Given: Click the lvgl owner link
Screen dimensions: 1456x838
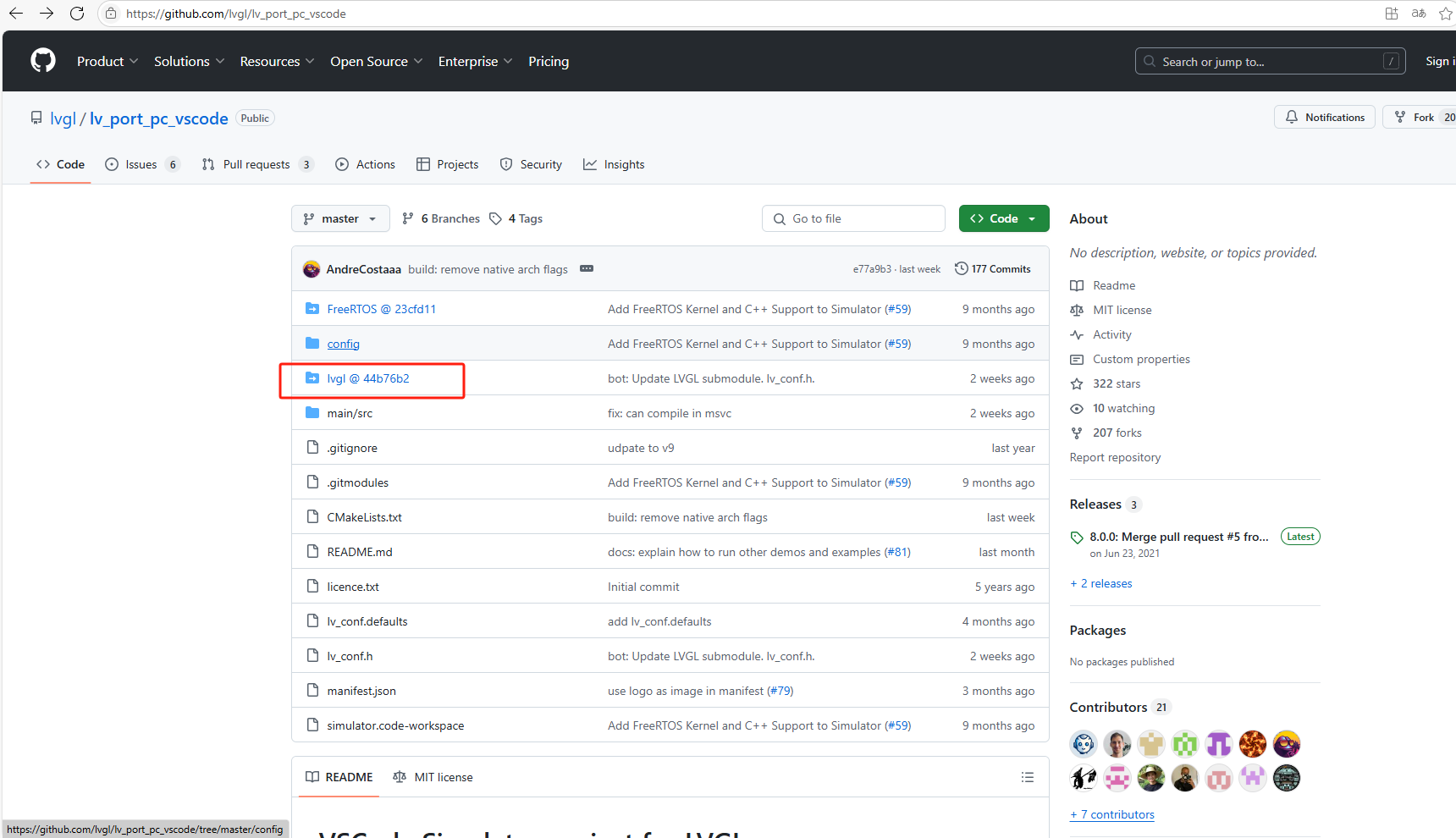Looking at the screenshot, I should (x=63, y=119).
